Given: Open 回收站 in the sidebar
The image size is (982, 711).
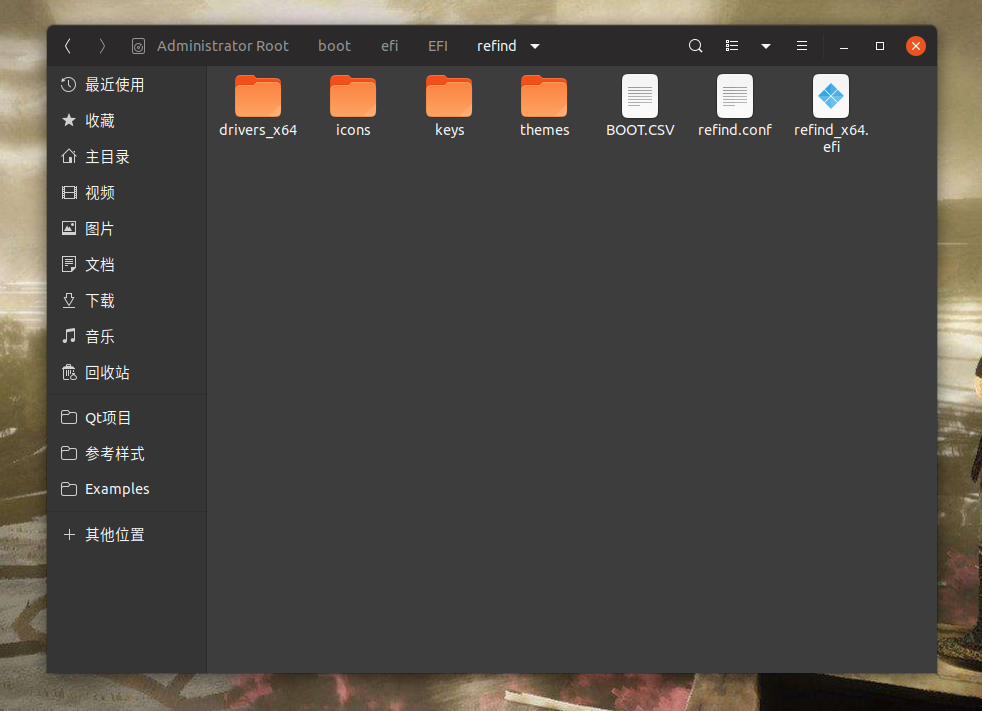Looking at the screenshot, I should (x=108, y=372).
